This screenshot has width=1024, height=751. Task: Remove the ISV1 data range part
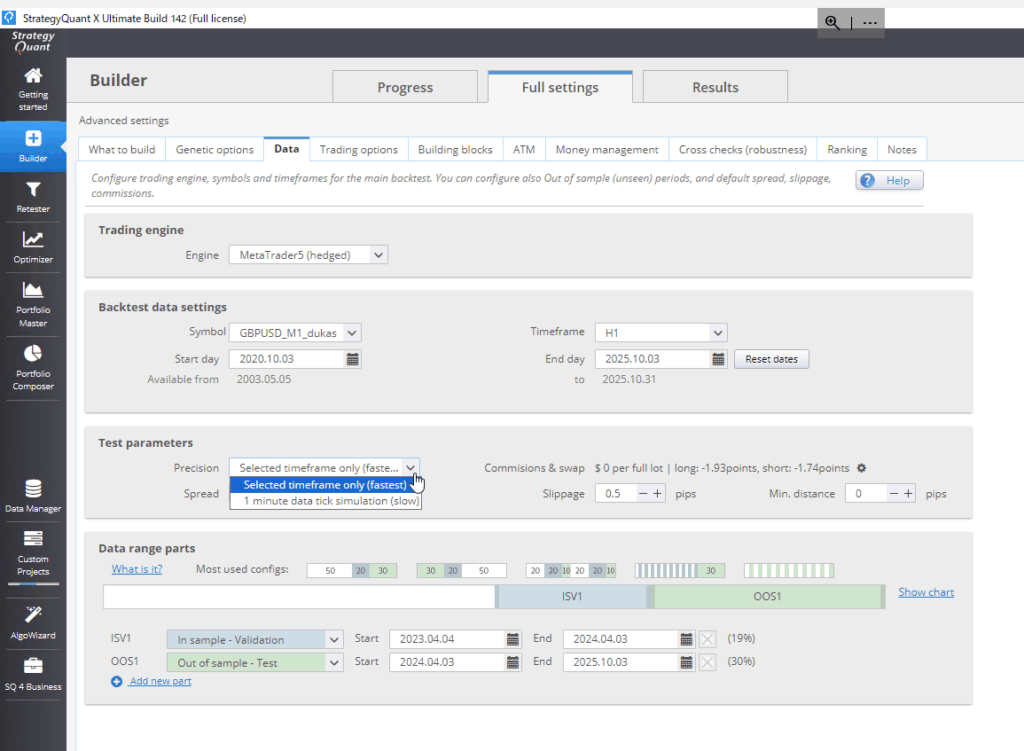pyautogui.click(x=707, y=640)
